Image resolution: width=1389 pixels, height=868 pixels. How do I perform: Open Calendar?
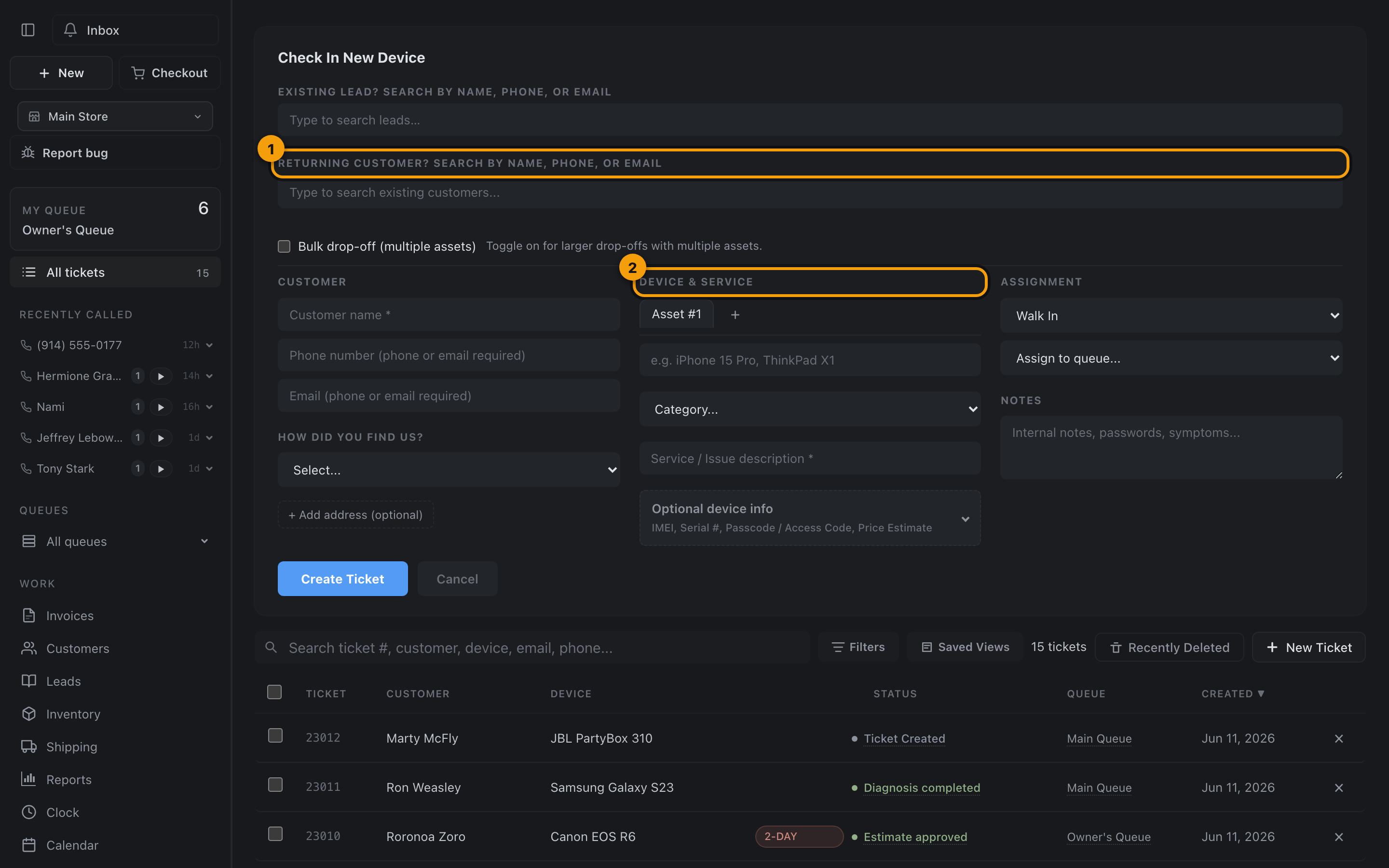[60, 844]
